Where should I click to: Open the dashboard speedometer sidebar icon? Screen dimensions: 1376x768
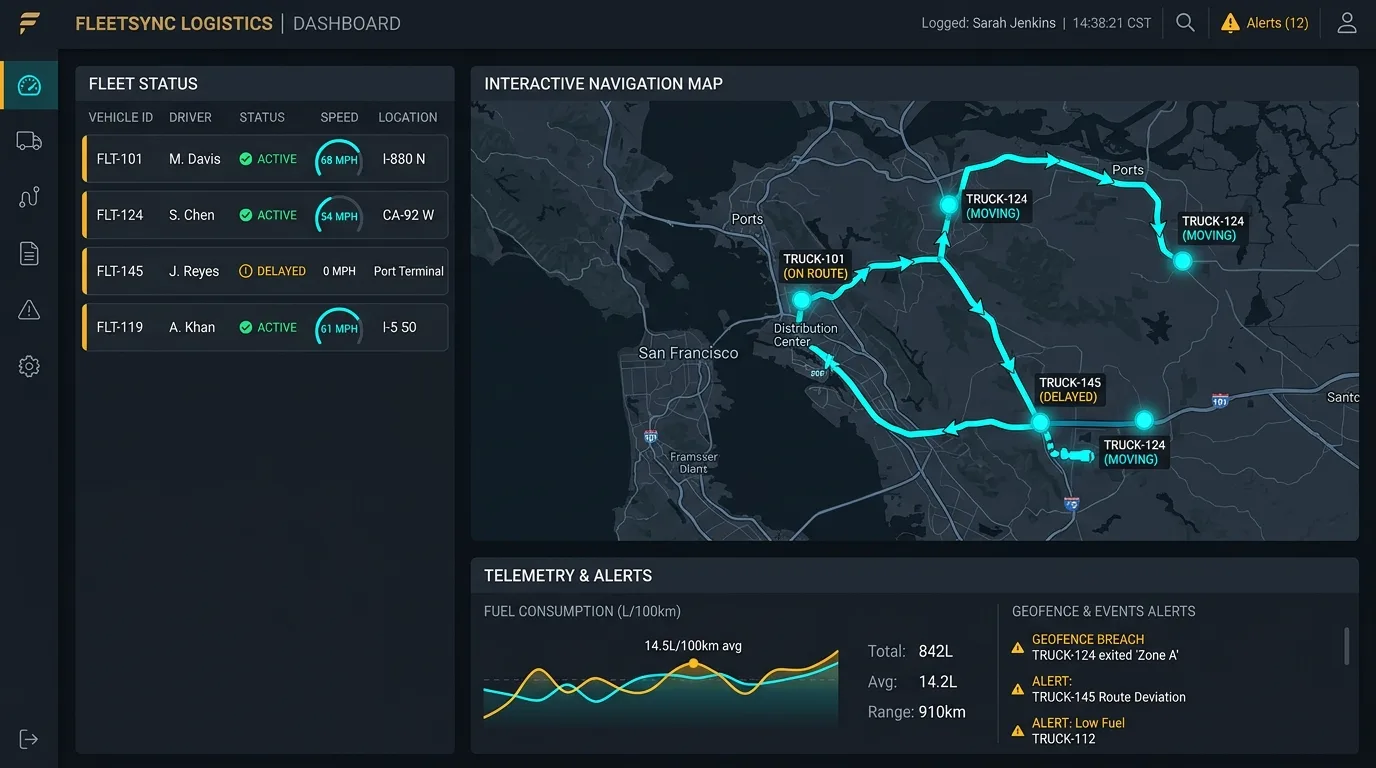[x=29, y=85]
